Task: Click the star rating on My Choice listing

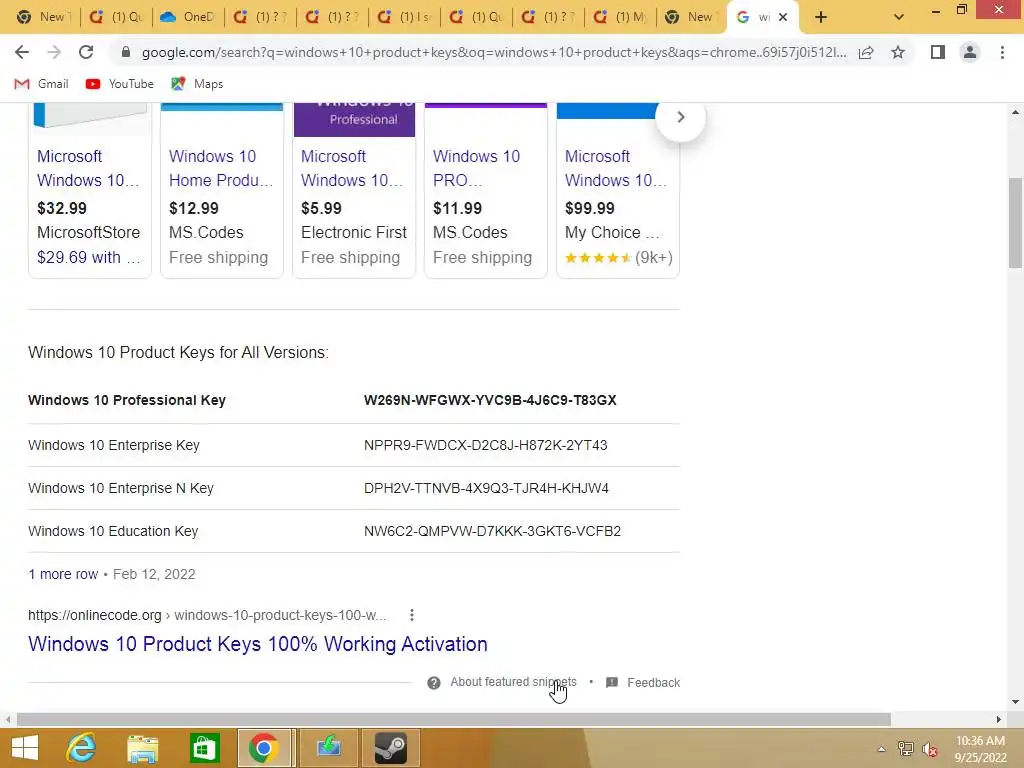Action: click(x=598, y=257)
